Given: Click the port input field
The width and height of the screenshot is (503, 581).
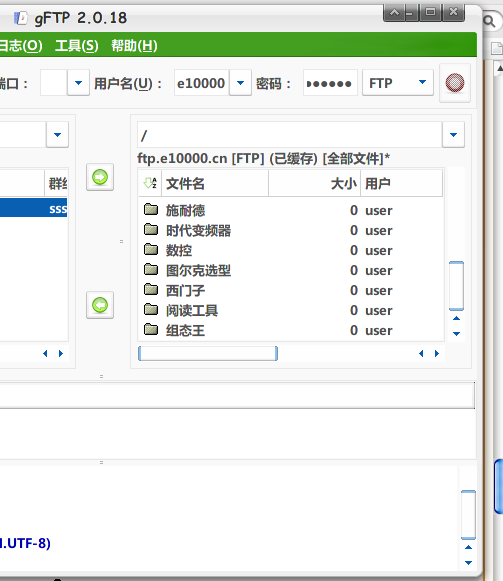Looking at the screenshot, I should click(54, 83).
